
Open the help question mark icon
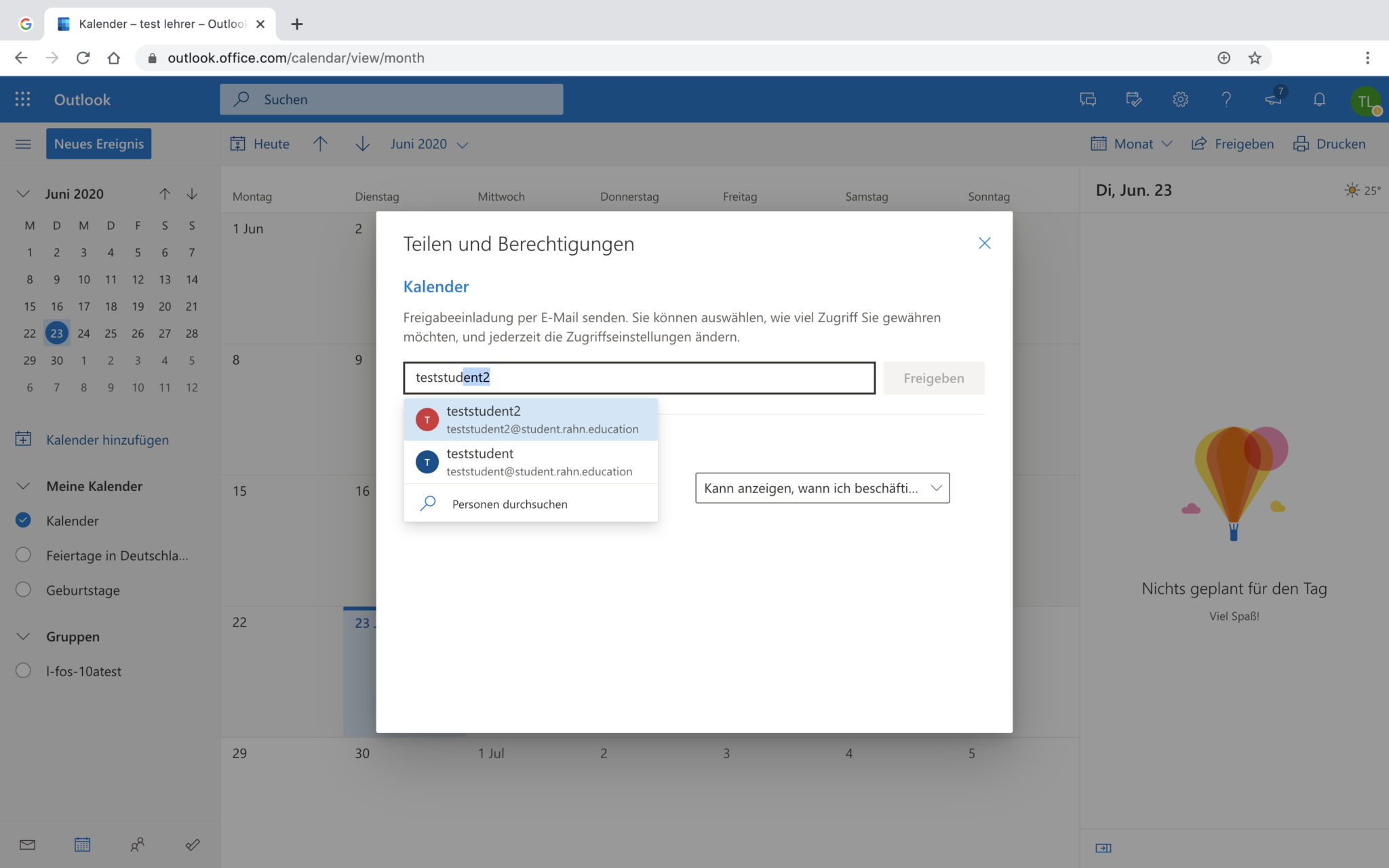(1226, 99)
